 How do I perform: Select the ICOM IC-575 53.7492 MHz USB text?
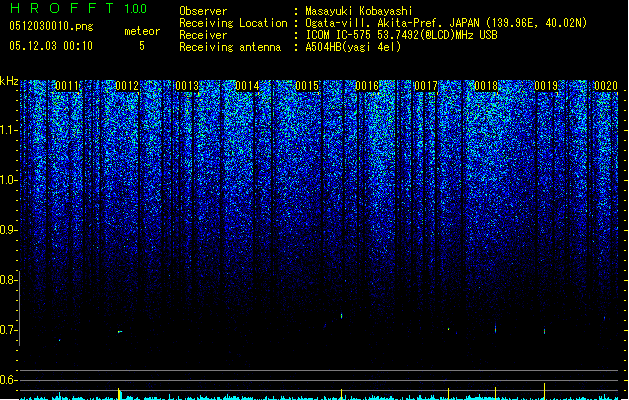(401, 35)
